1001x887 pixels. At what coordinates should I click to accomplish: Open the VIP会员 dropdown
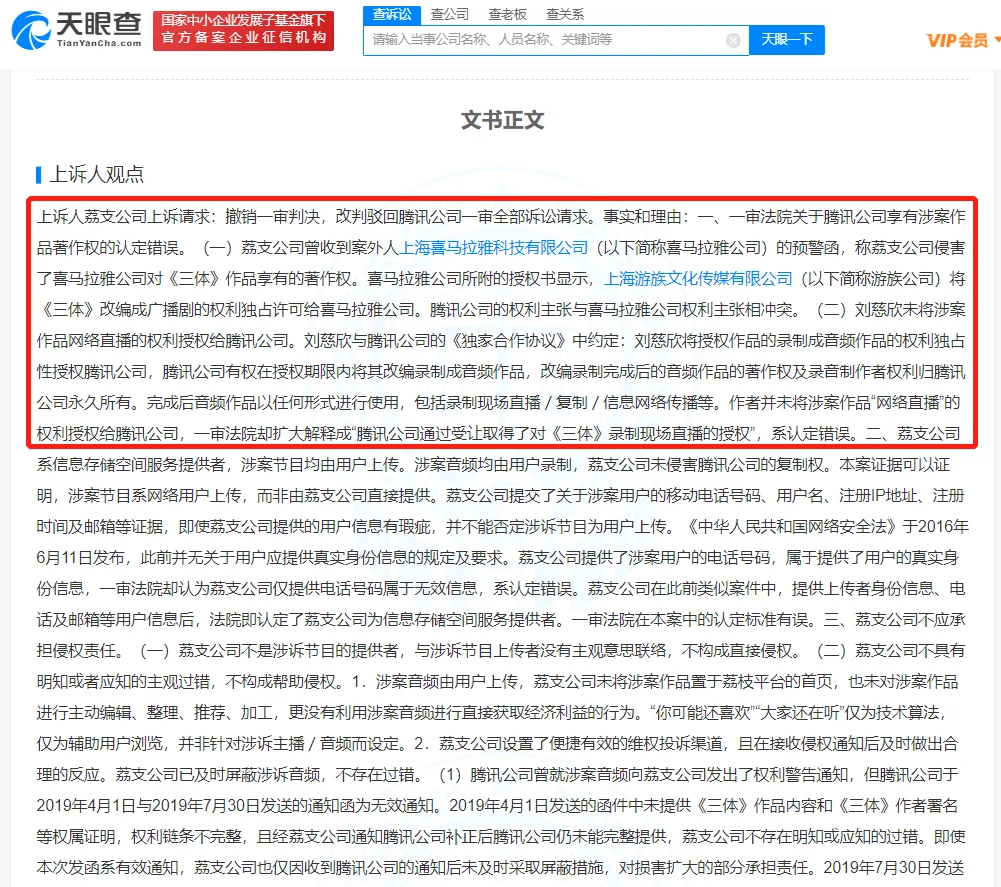click(x=963, y=40)
